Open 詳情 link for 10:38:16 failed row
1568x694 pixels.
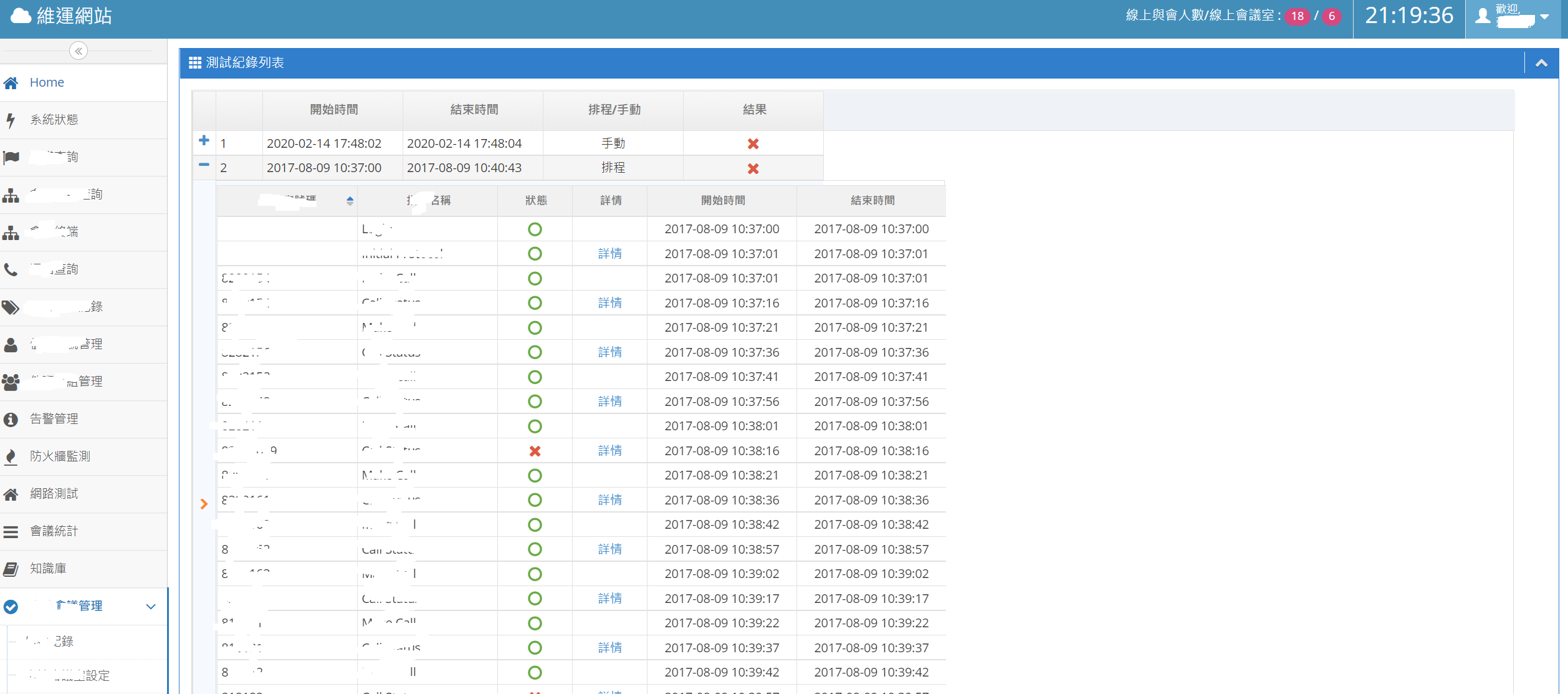[610, 451]
